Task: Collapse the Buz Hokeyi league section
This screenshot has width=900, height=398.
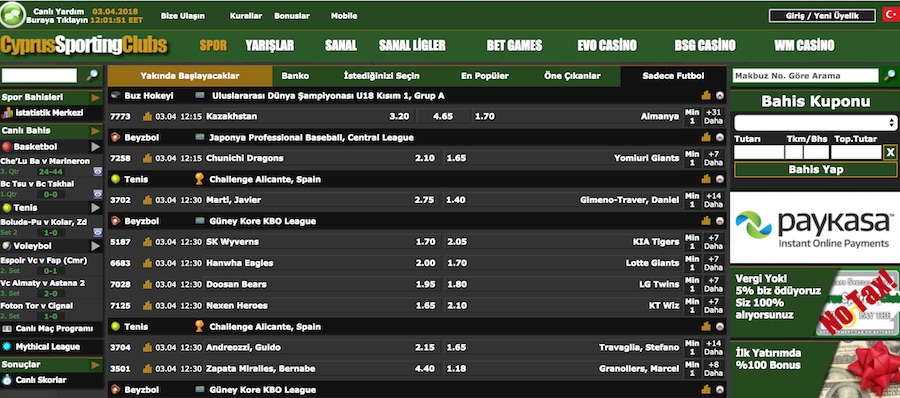Action: [719, 96]
